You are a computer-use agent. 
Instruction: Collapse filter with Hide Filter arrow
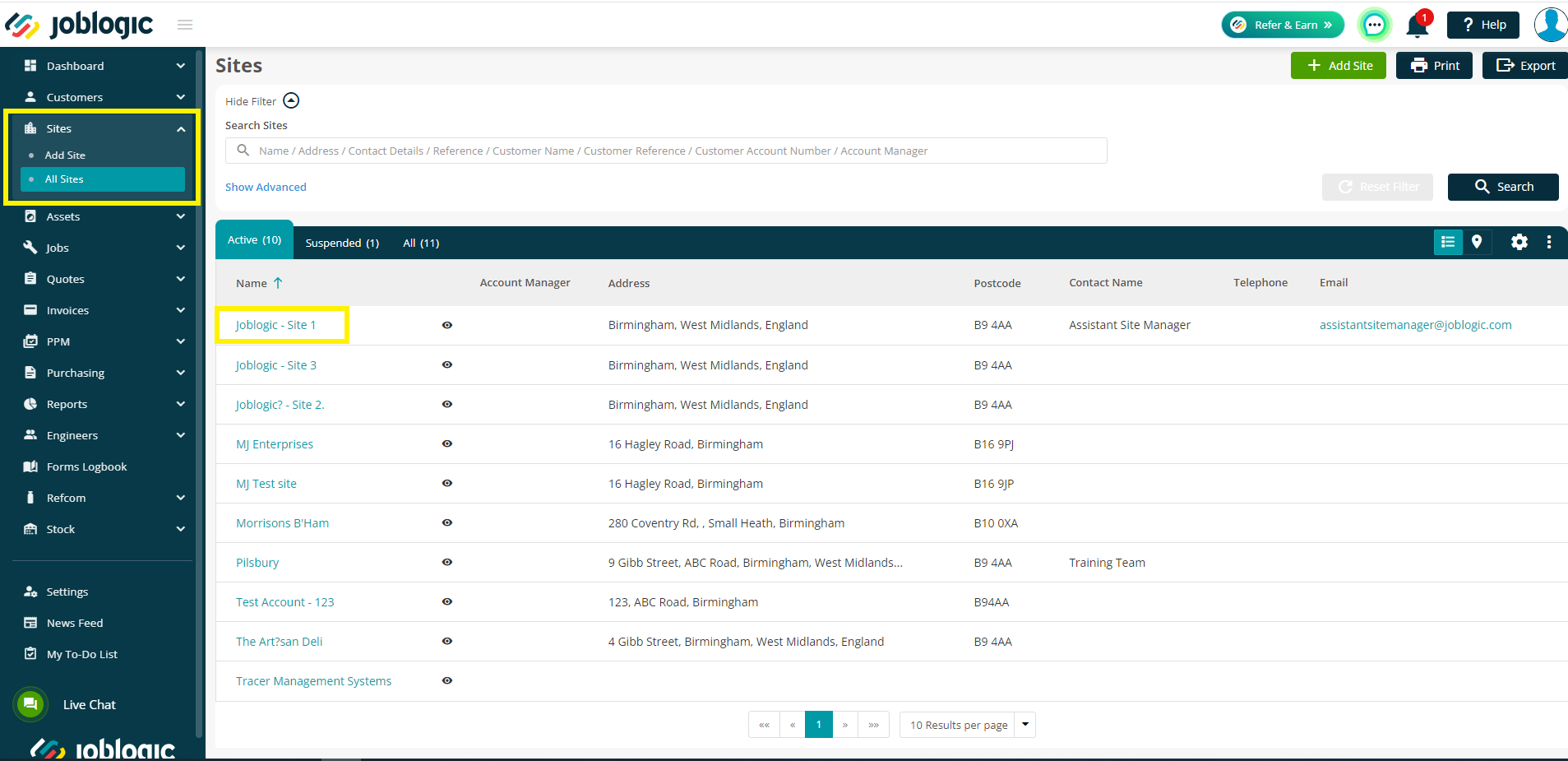pyautogui.click(x=291, y=100)
